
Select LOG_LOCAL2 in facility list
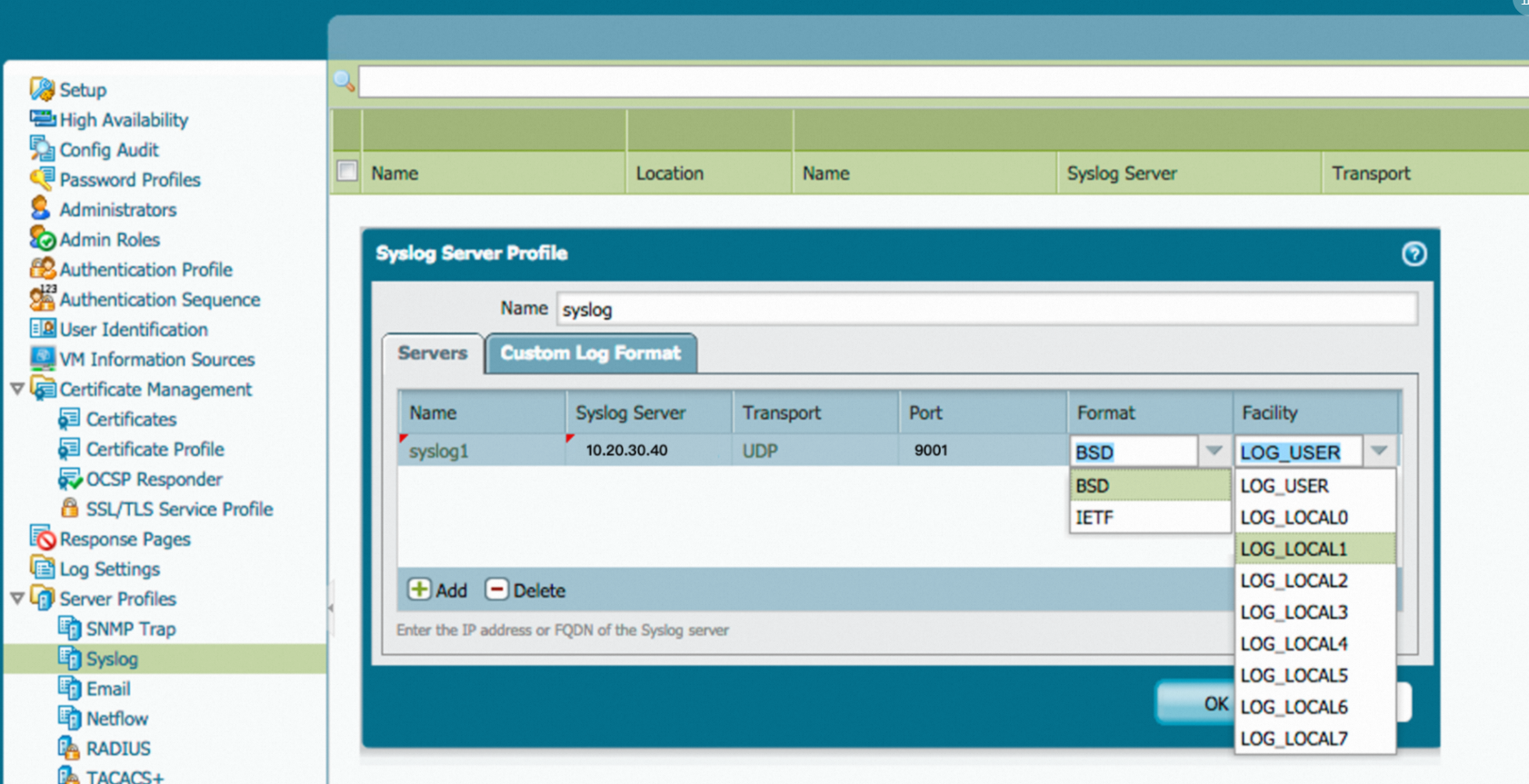tap(1314, 581)
